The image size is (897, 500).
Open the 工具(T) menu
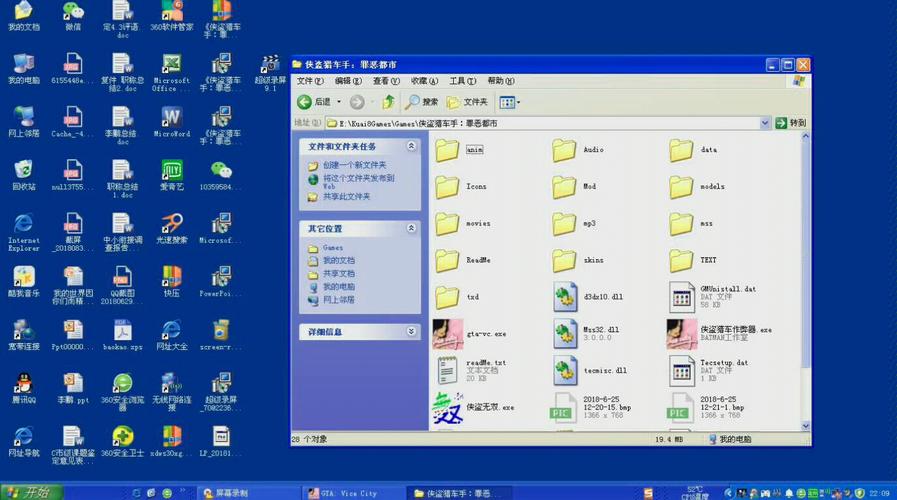click(462, 81)
